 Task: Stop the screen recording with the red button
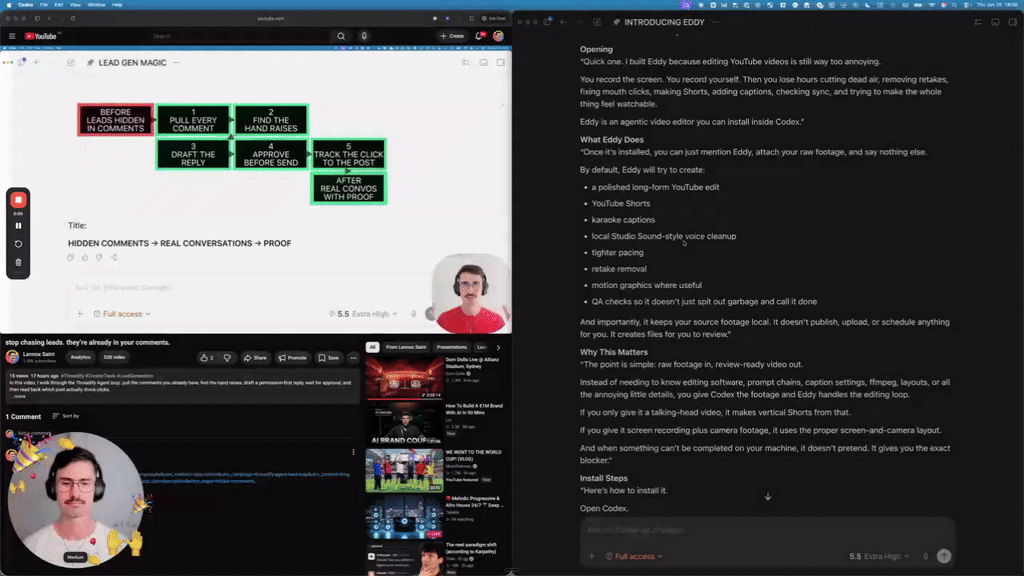click(18, 200)
